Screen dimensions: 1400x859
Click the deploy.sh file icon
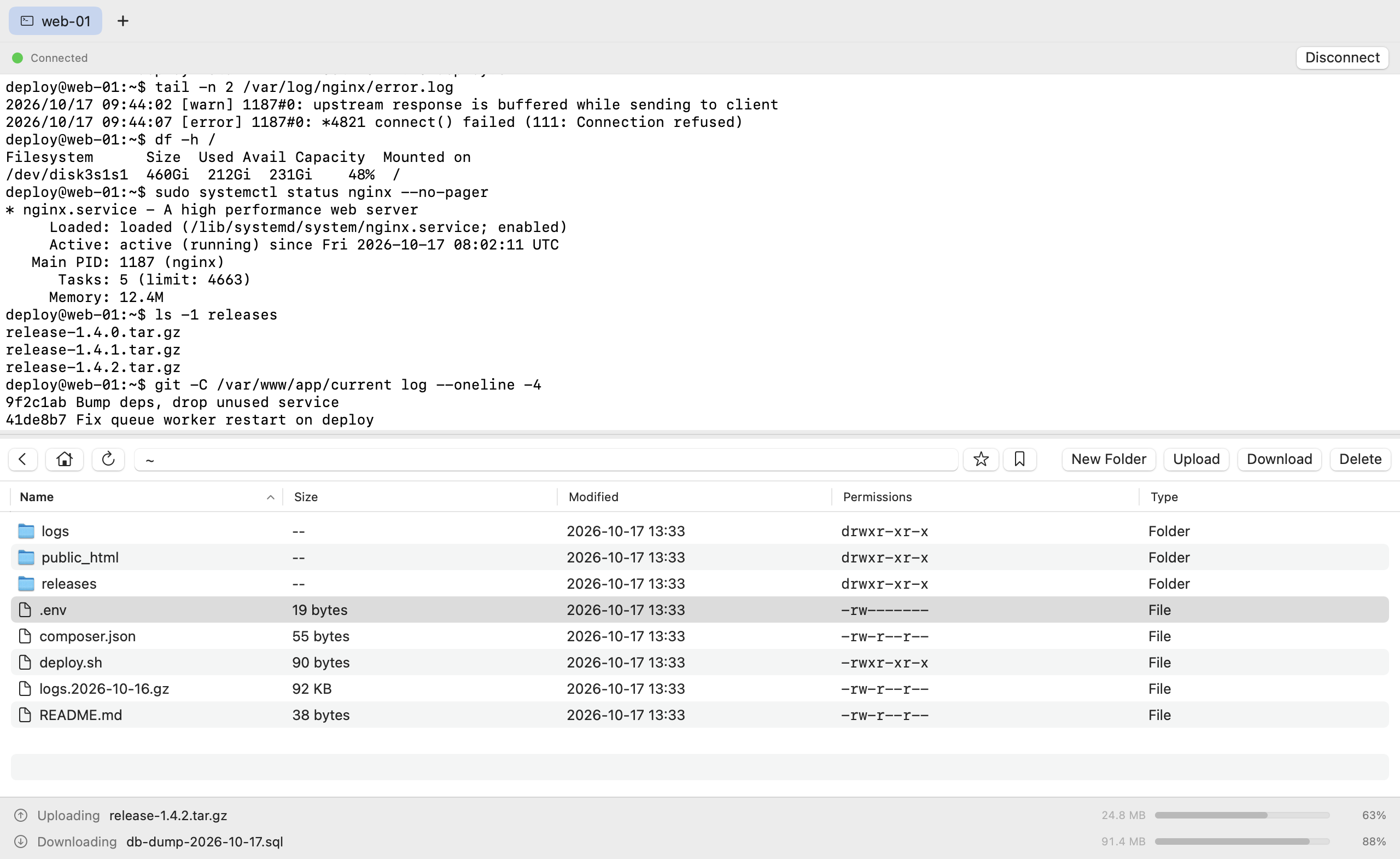tap(25, 662)
